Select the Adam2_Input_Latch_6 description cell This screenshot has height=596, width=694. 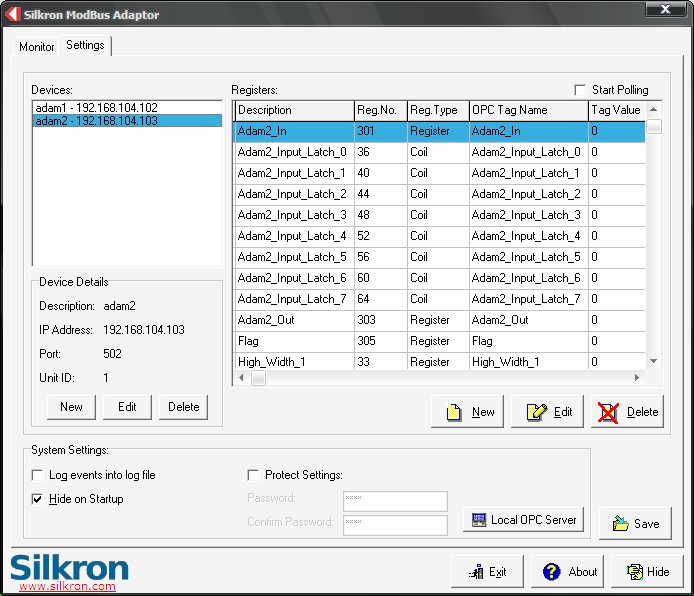(x=294, y=278)
